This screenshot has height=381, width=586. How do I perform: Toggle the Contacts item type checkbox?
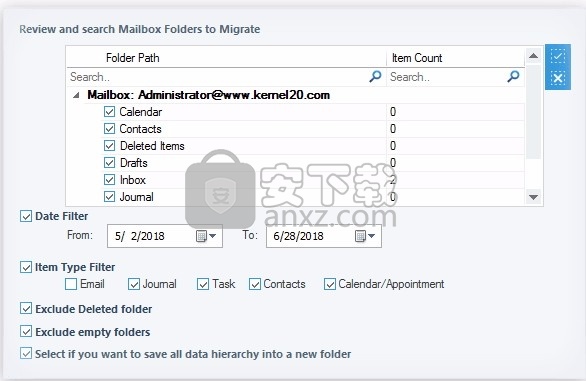coord(255,284)
